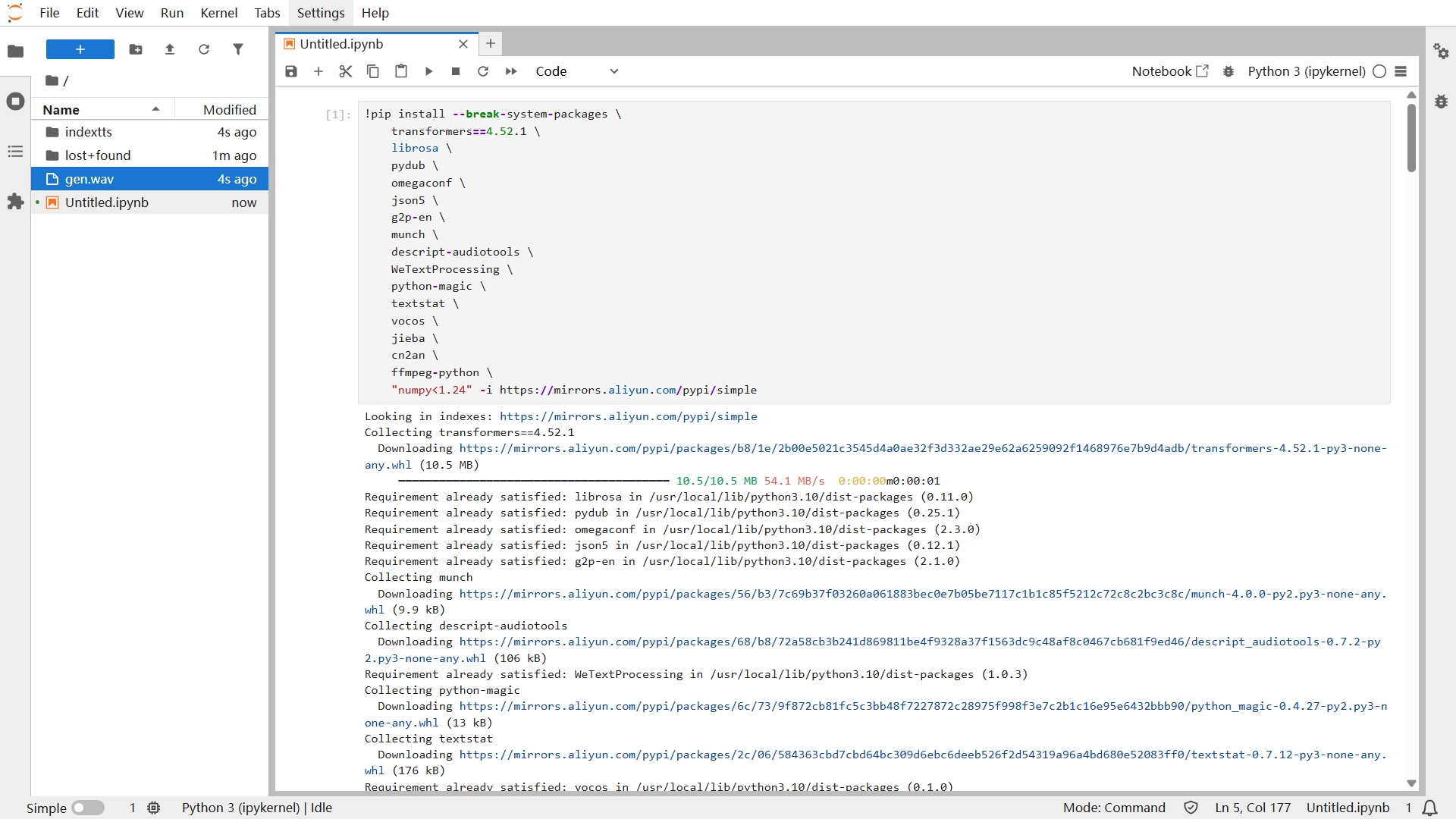Click the Upload Files icon
This screenshot has width=1456, height=819.
[x=170, y=49]
